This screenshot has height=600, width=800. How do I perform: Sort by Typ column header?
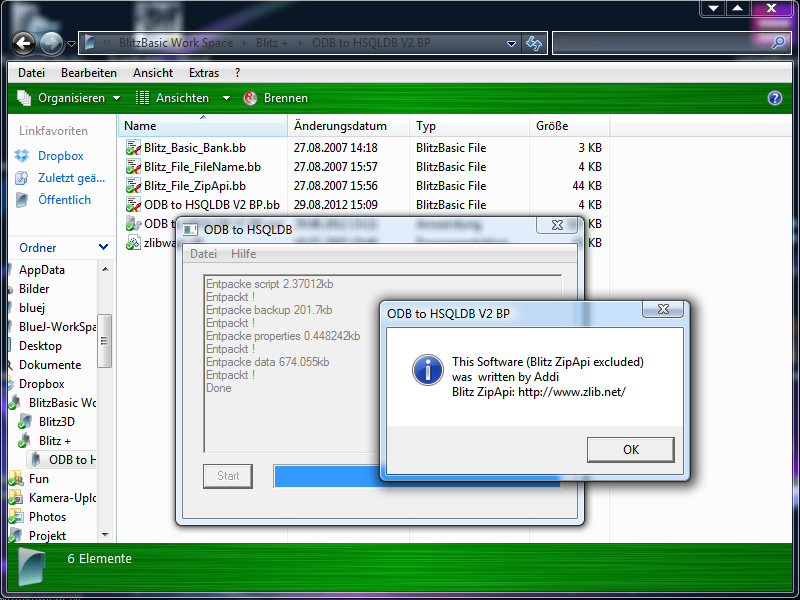469,126
